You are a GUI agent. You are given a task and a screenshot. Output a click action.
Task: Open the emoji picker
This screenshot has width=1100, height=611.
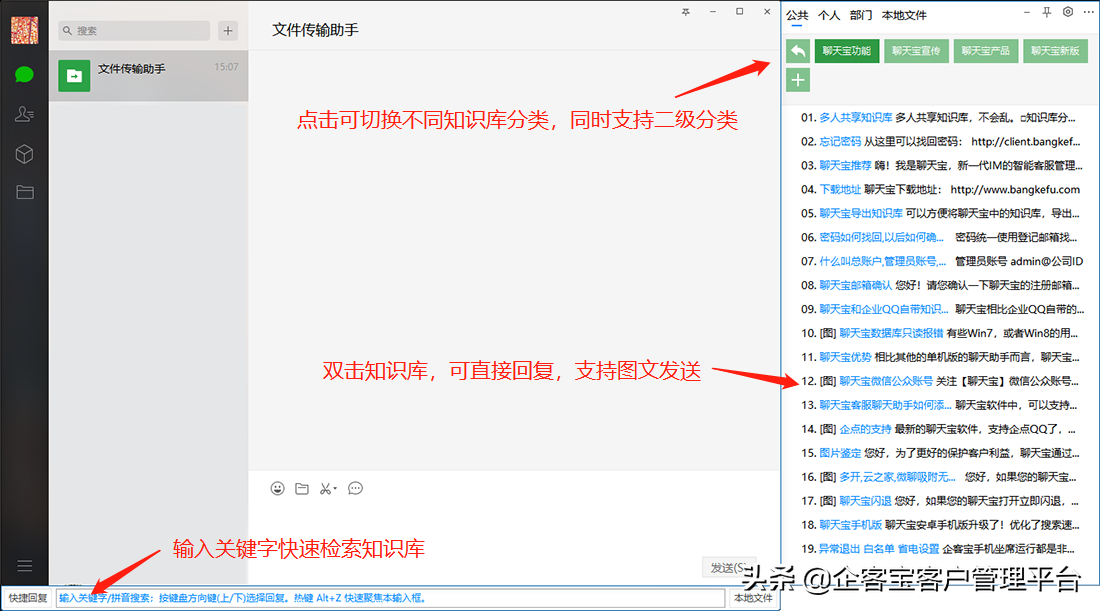278,488
